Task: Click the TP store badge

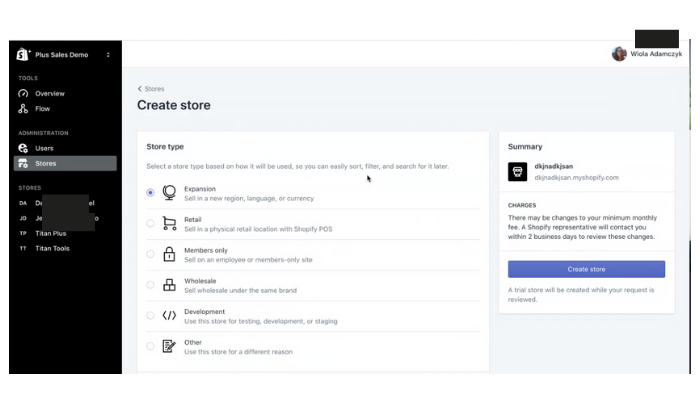Action: 23,233
